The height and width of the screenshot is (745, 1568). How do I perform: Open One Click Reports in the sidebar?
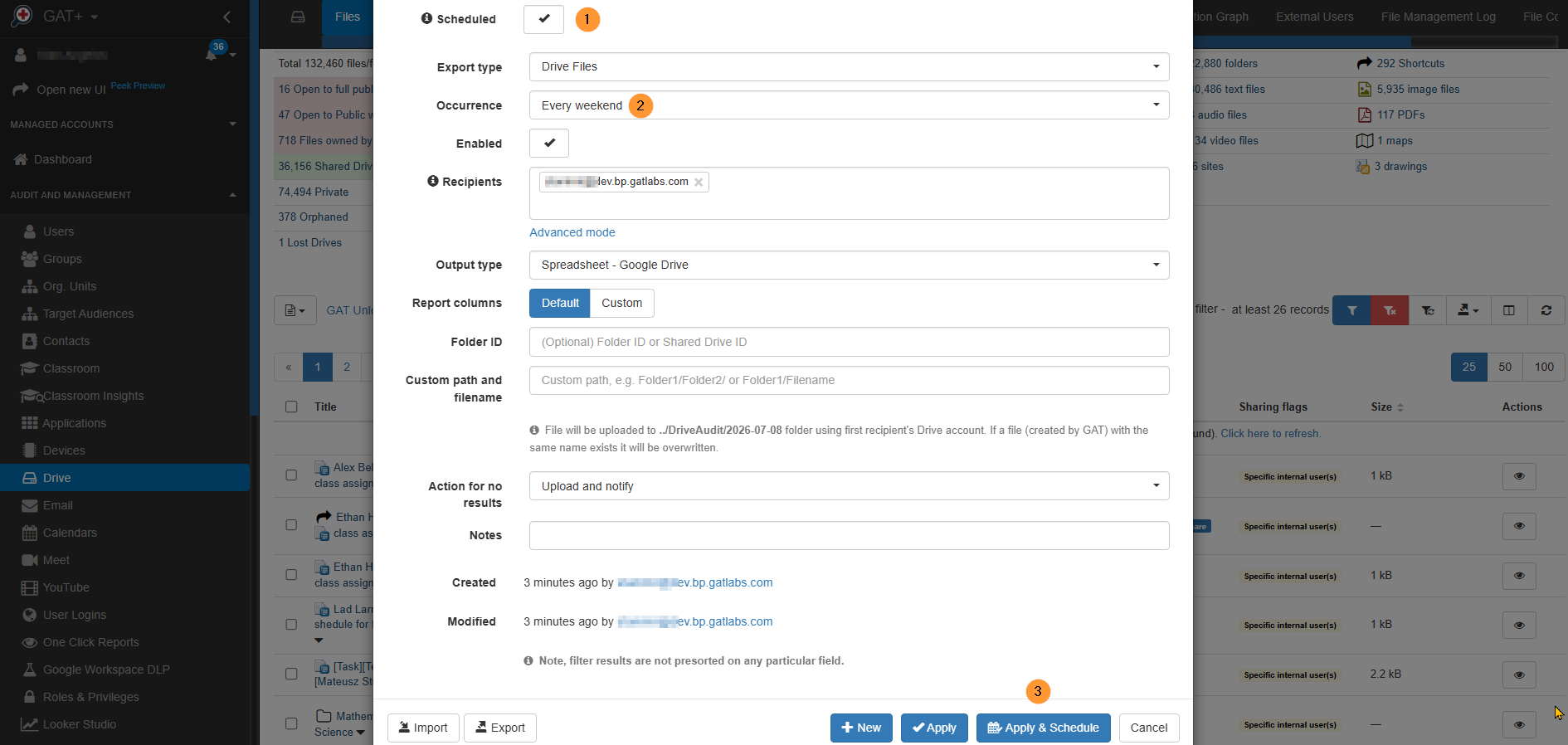[91, 642]
